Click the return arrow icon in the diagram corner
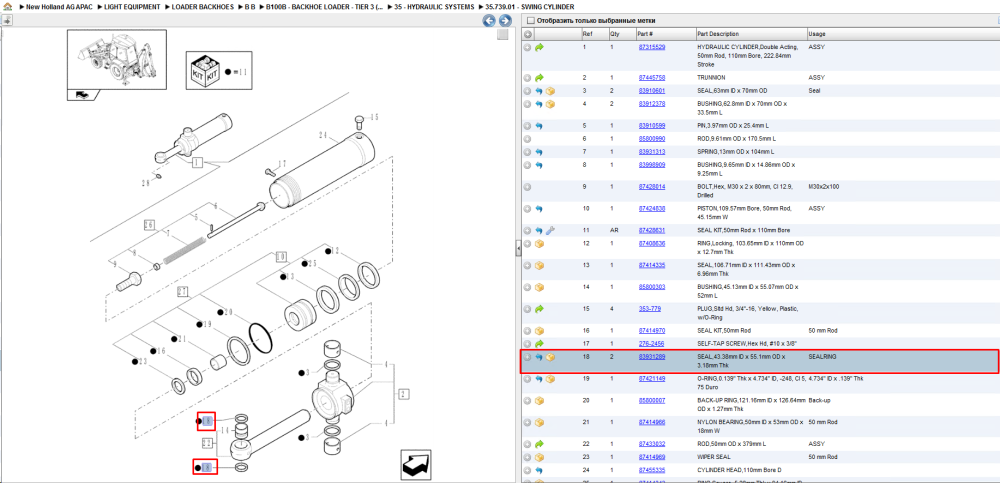 coord(418,464)
